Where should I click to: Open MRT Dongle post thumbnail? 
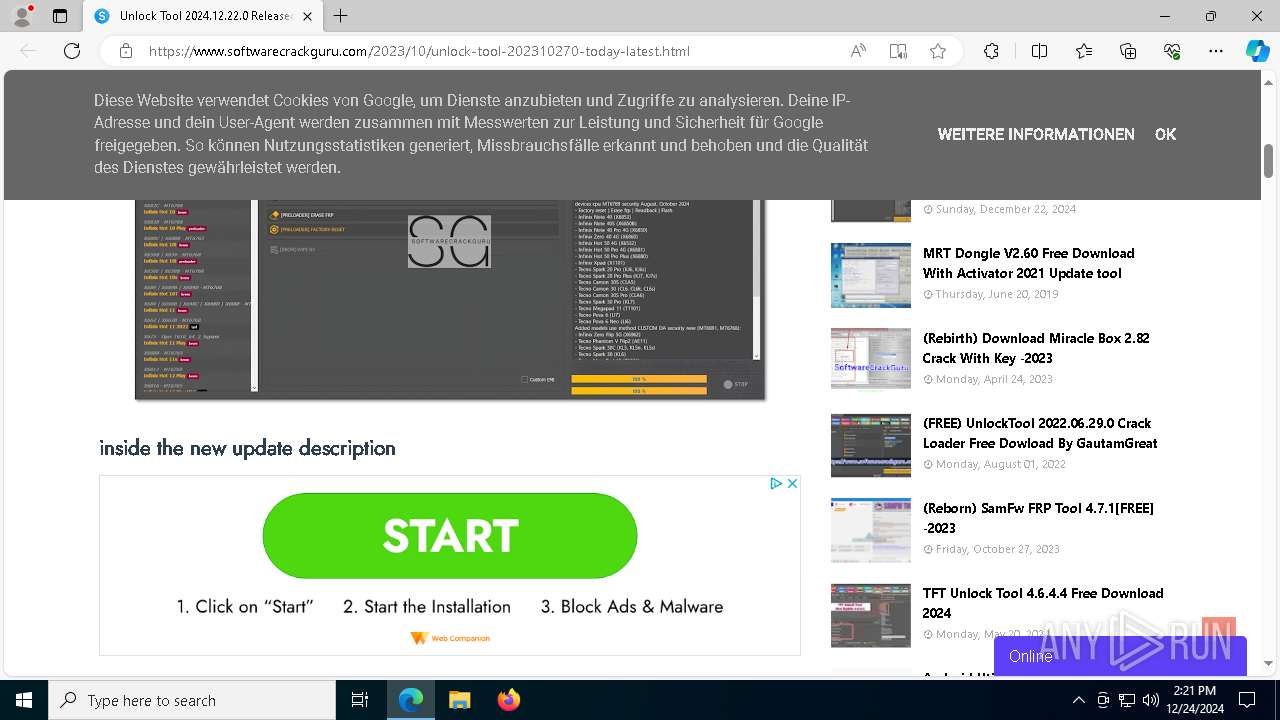tap(871, 275)
